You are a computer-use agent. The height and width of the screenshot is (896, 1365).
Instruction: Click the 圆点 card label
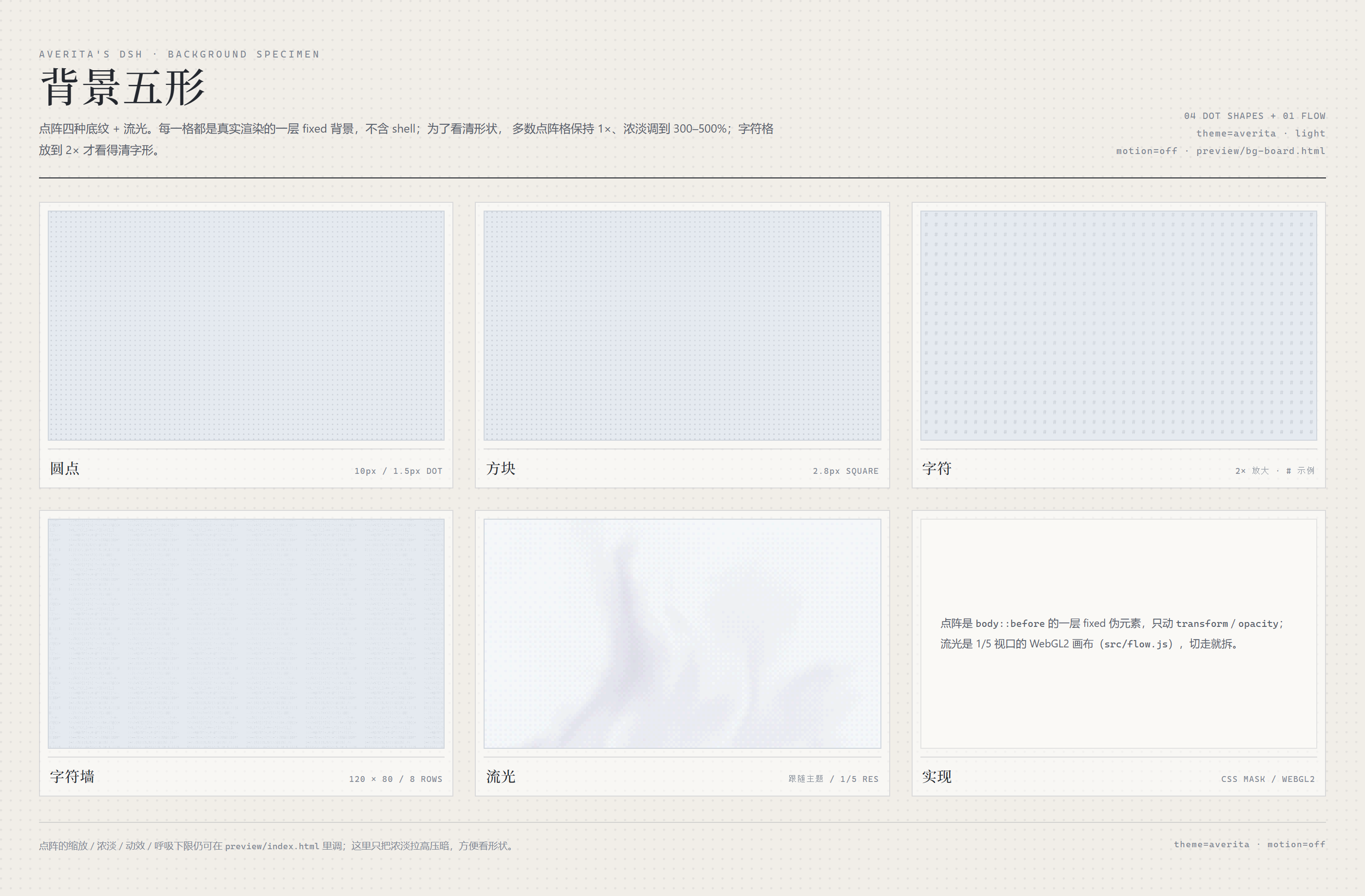tap(65, 468)
